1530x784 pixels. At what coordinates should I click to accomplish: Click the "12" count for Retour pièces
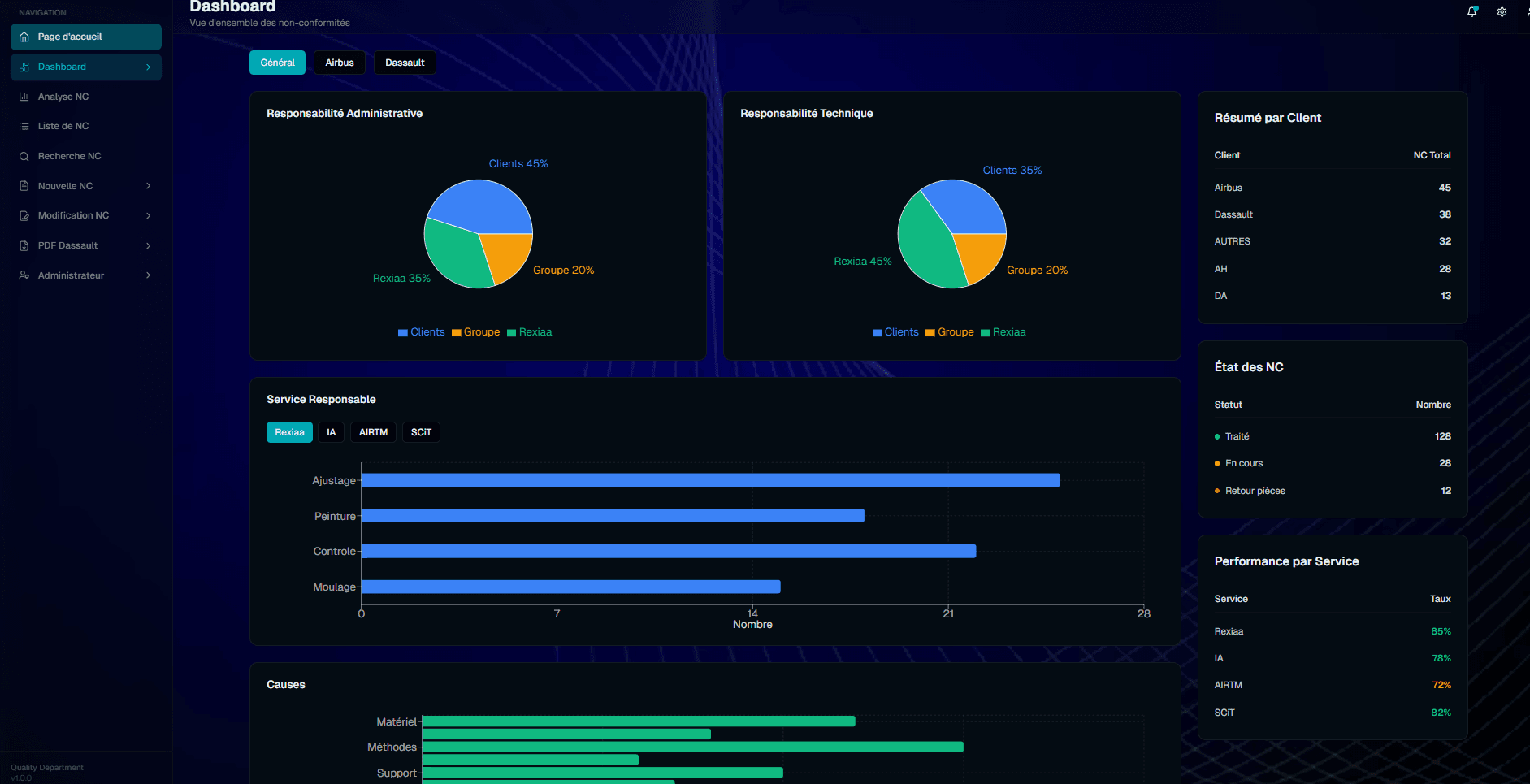(1446, 491)
